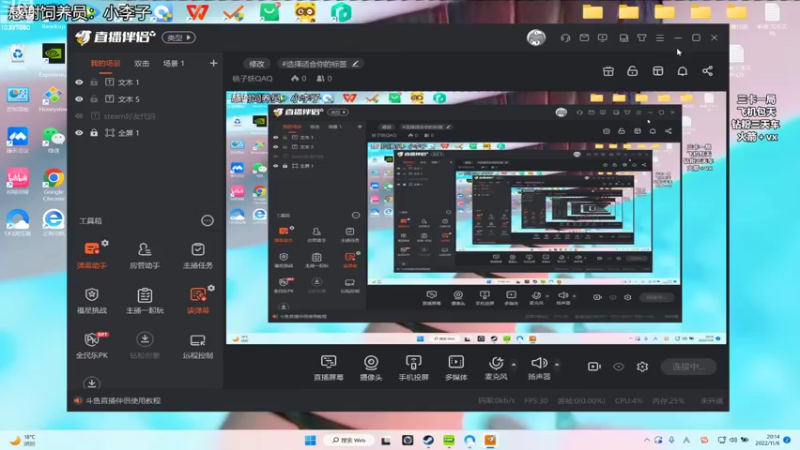Toggle preview eye icon near 连接中
This screenshot has height=450, width=800.
tap(618, 366)
